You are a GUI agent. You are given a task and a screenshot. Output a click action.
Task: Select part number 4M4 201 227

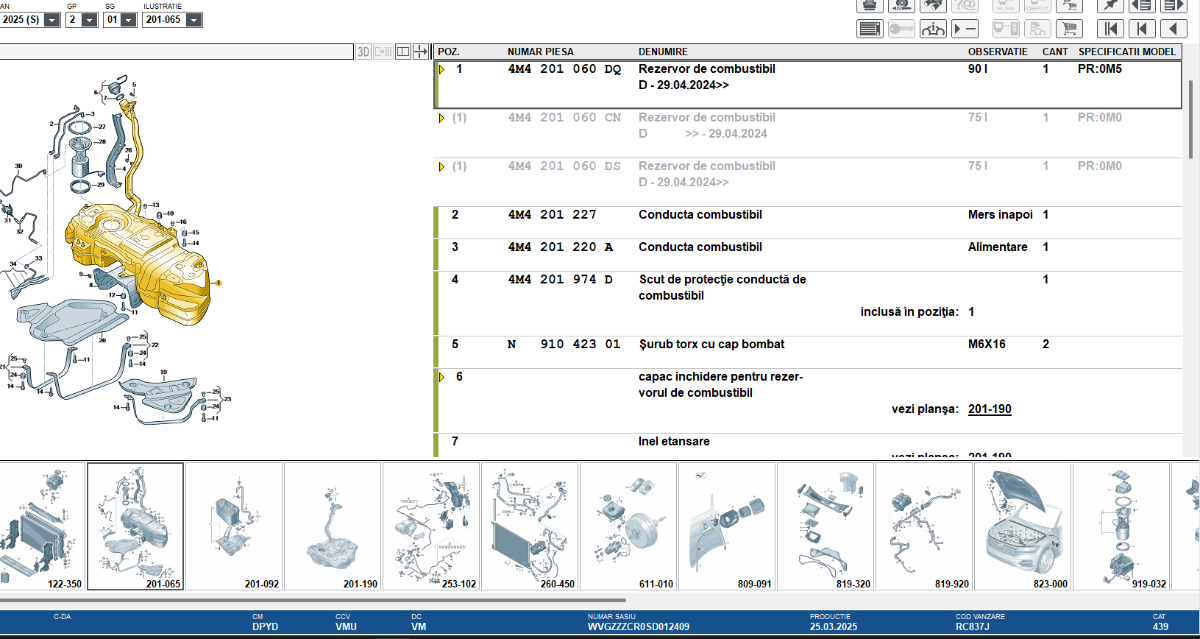(552, 215)
